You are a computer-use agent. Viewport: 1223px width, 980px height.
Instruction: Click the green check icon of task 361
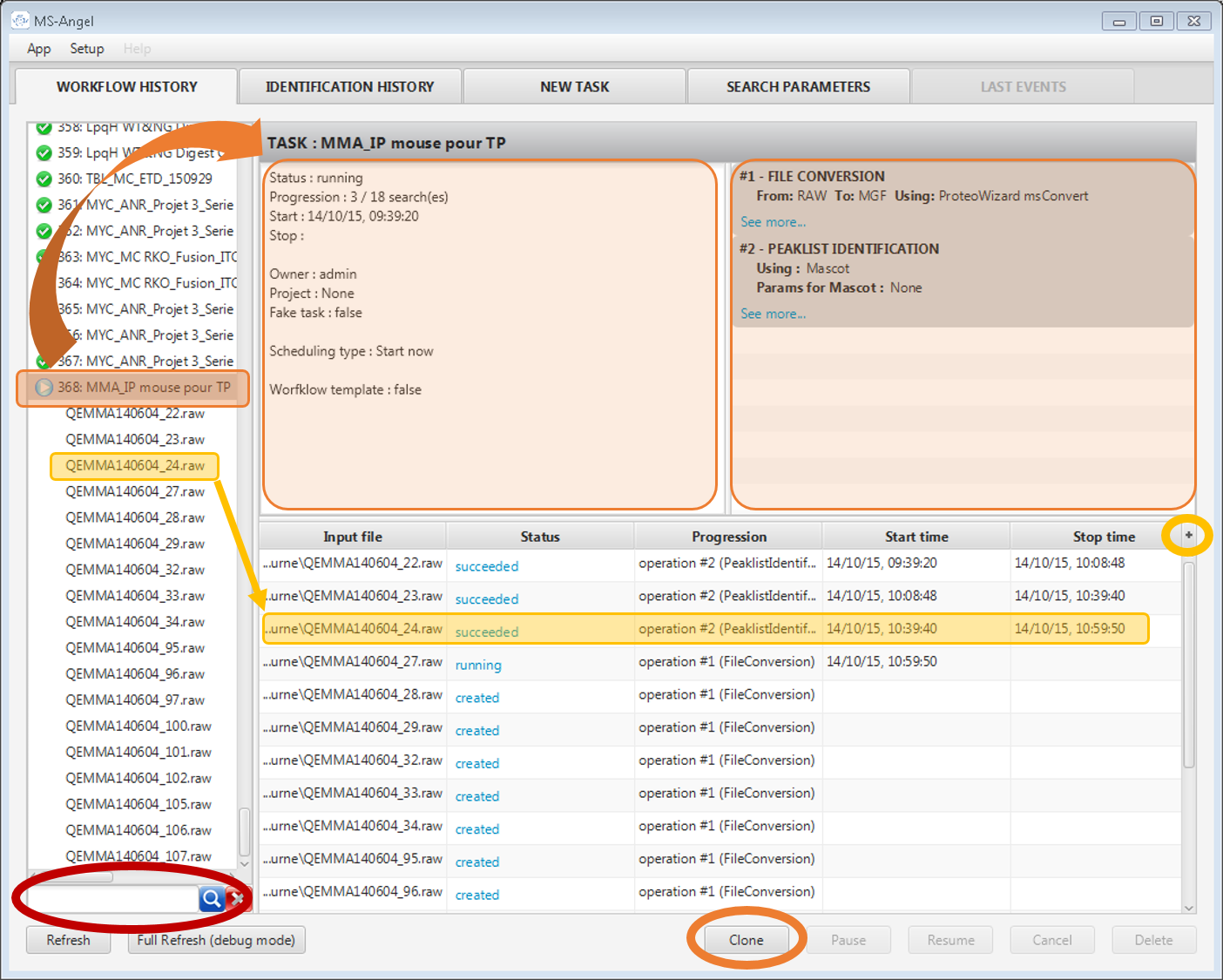tap(44, 206)
